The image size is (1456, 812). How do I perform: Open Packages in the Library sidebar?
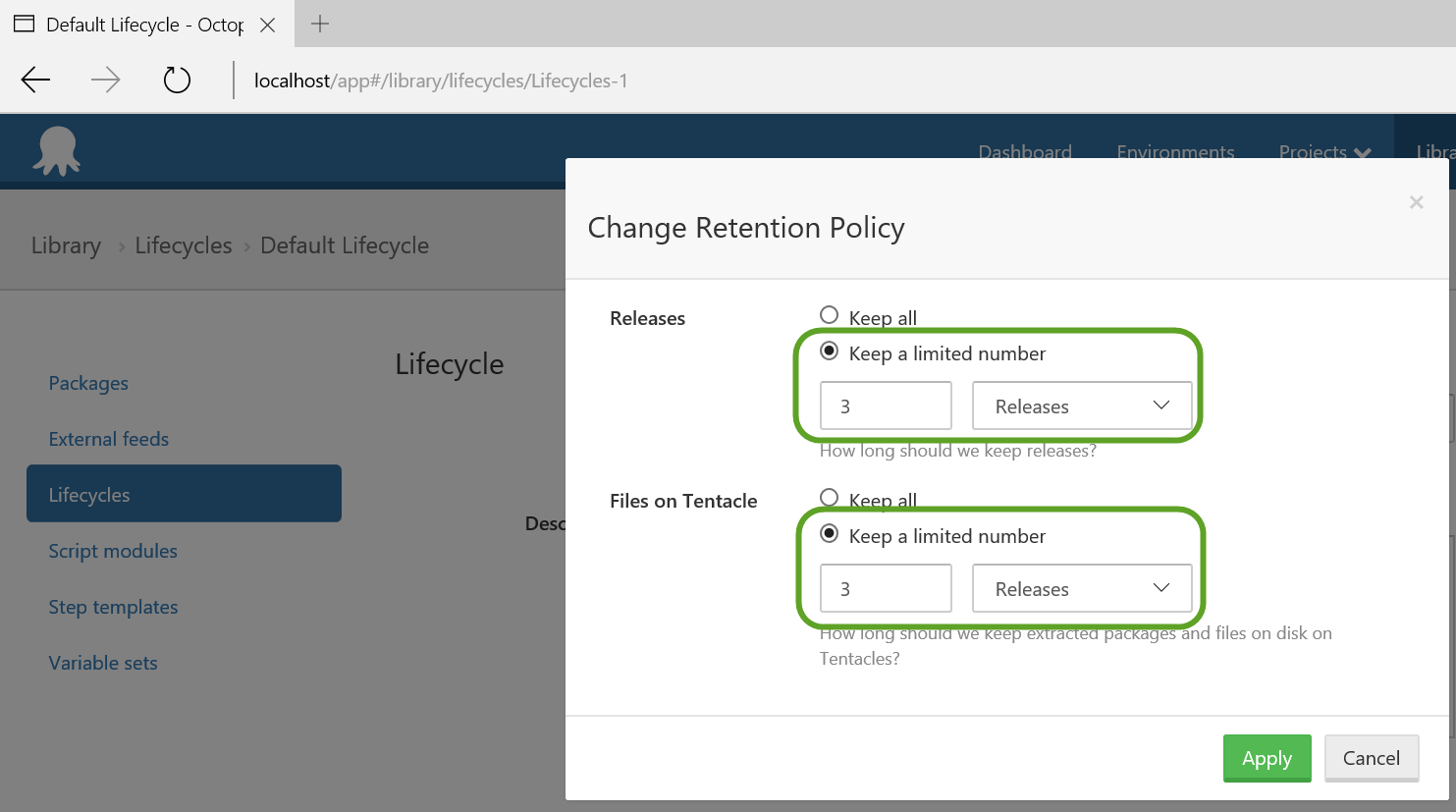click(x=88, y=383)
